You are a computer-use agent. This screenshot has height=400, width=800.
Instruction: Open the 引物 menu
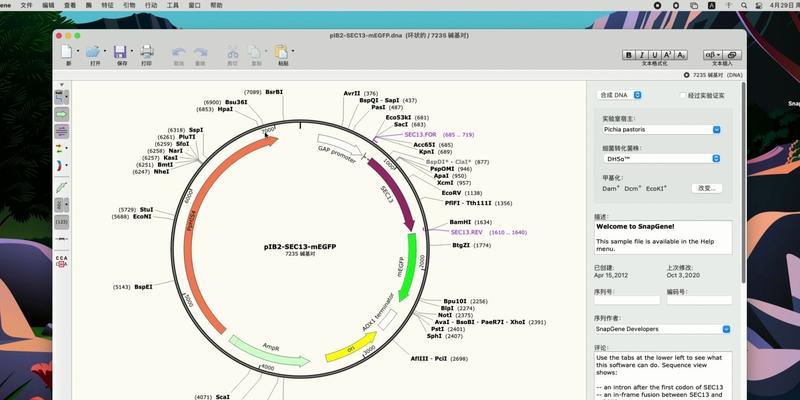click(x=129, y=5)
